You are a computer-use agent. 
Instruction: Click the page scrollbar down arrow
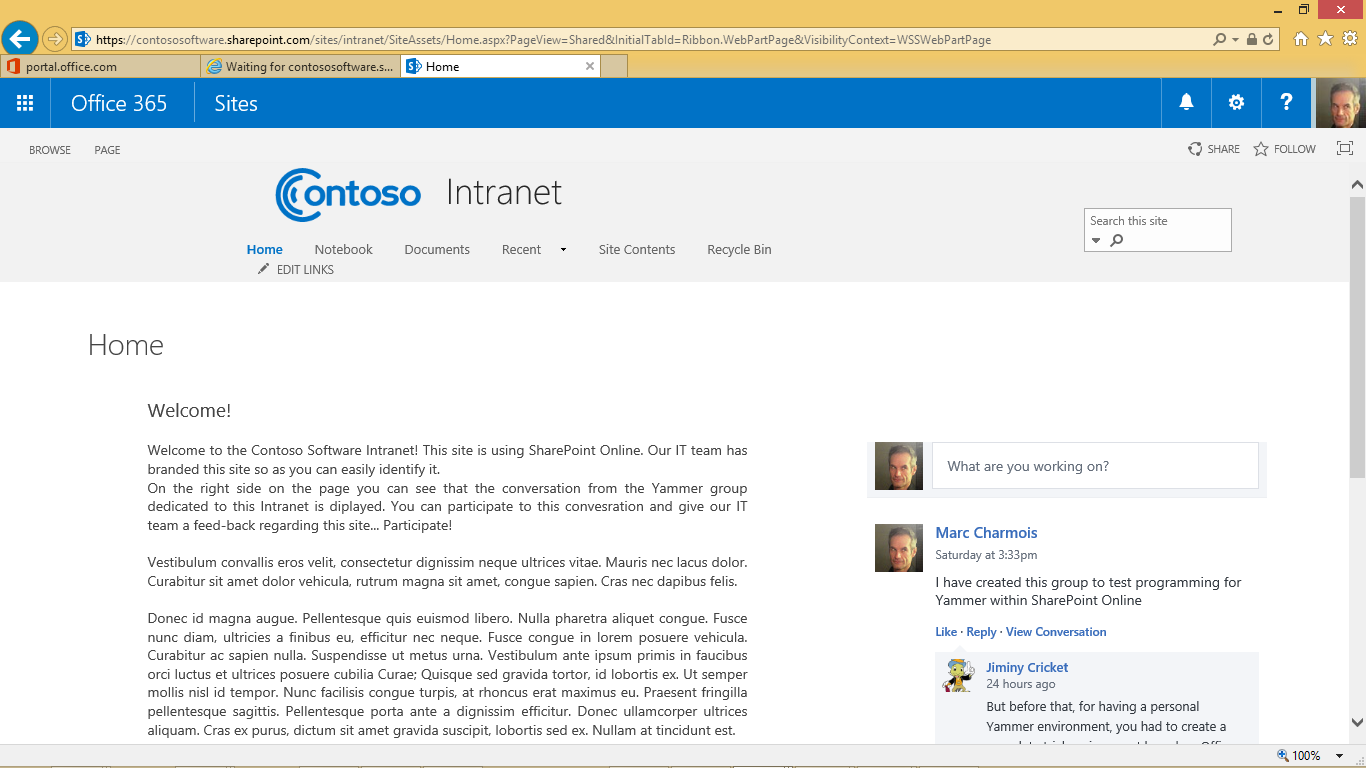1357,722
